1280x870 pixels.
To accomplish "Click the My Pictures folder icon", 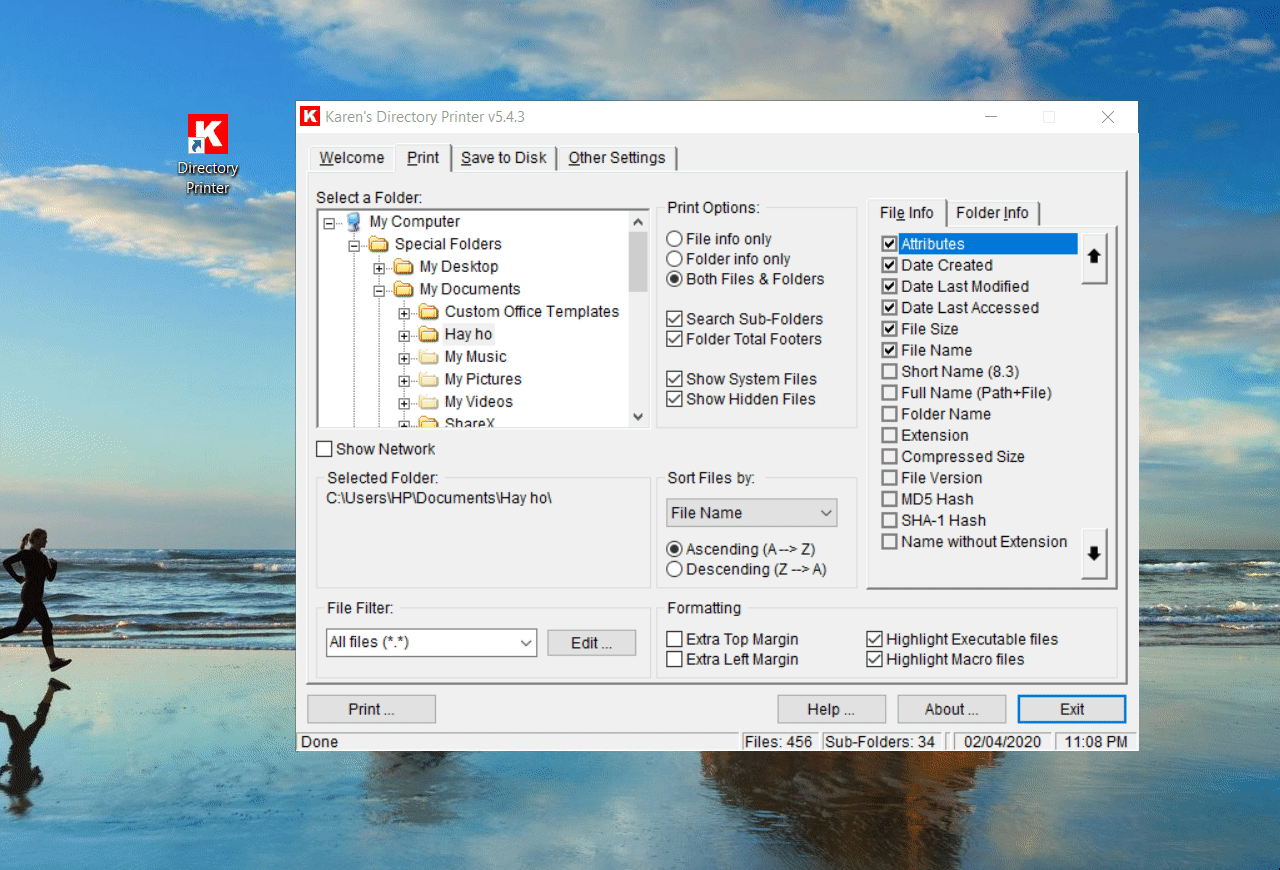I will pos(428,379).
